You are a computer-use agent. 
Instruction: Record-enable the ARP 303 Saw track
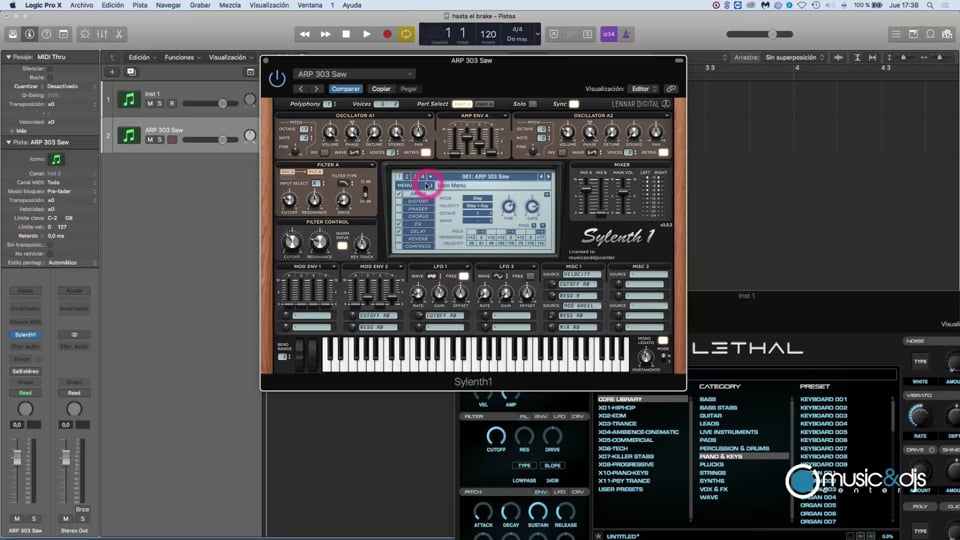[x=172, y=140]
